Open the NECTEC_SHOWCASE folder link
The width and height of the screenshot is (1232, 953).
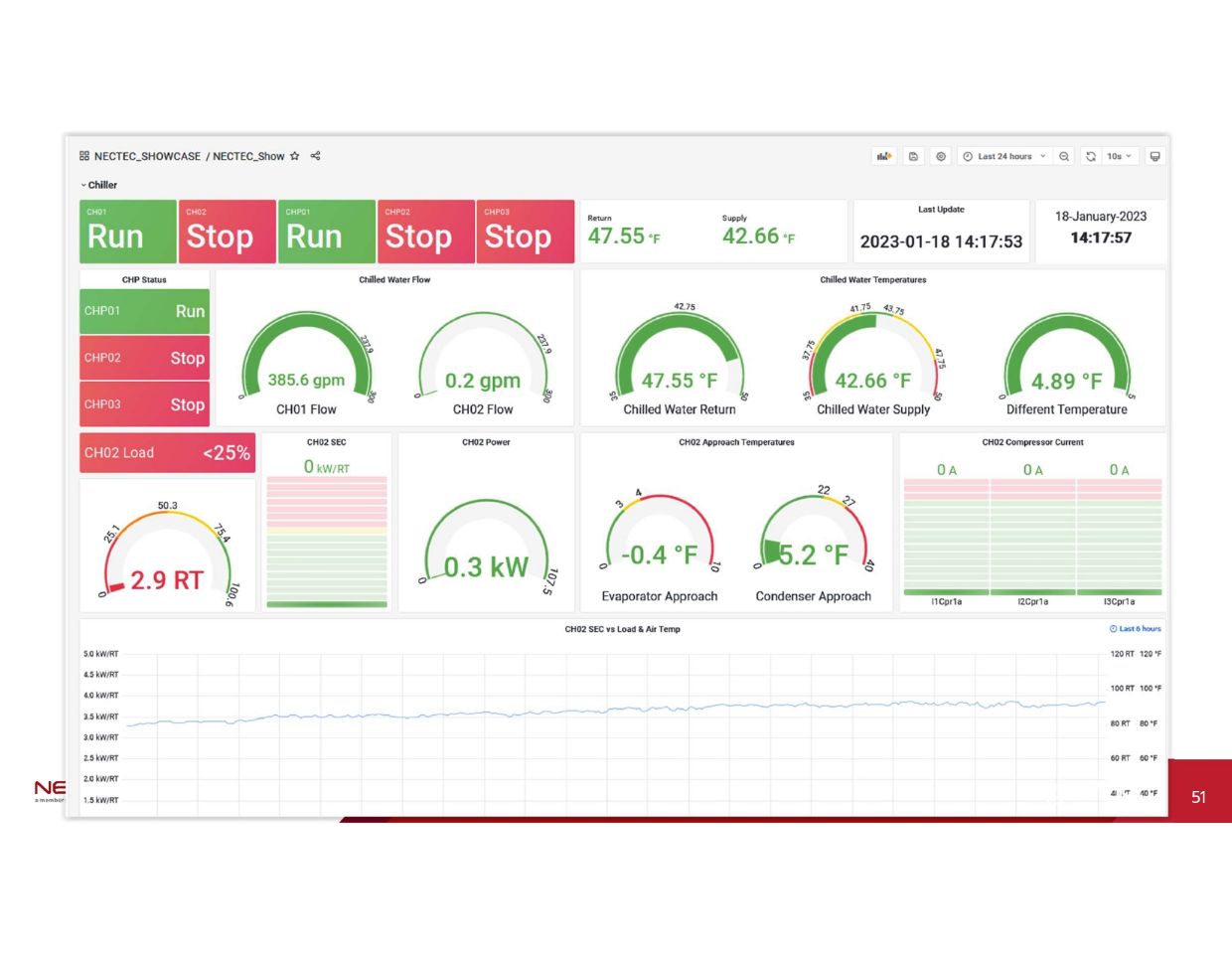tap(147, 156)
